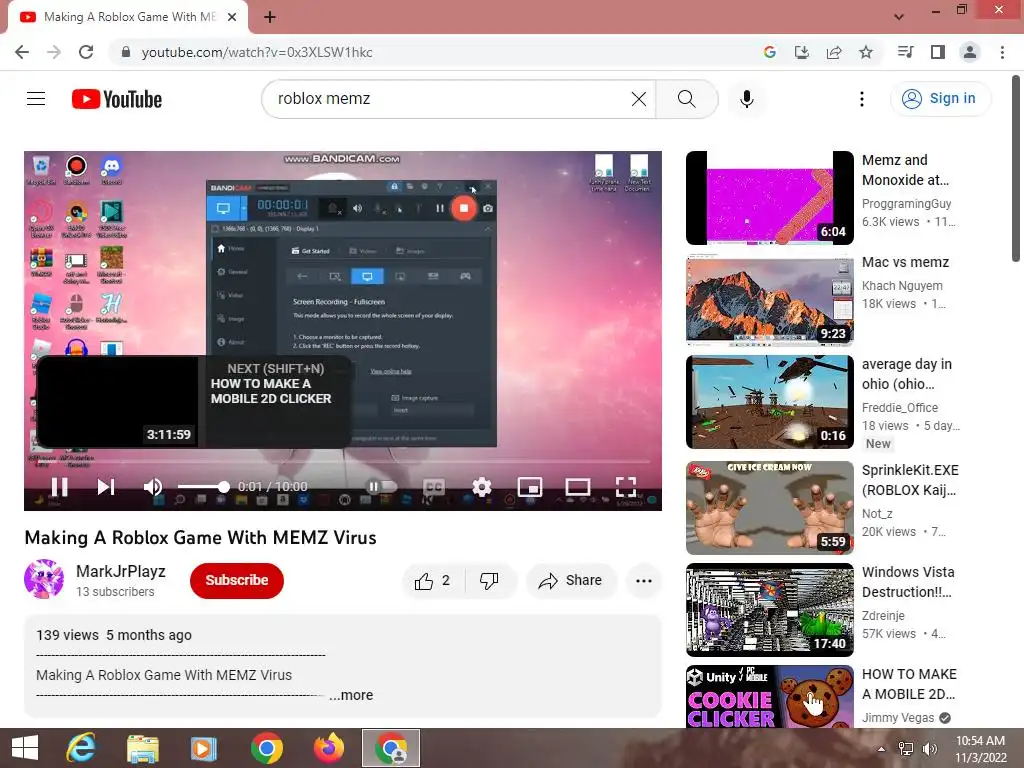
Task: Show hidden tray icons chevron
Action: coord(882,749)
